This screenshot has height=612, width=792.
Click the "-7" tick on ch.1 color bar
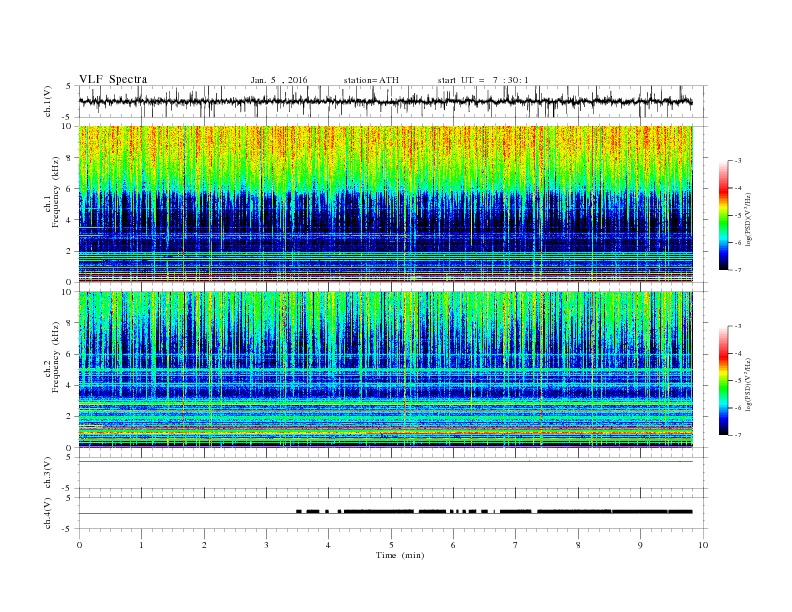[738, 270]
